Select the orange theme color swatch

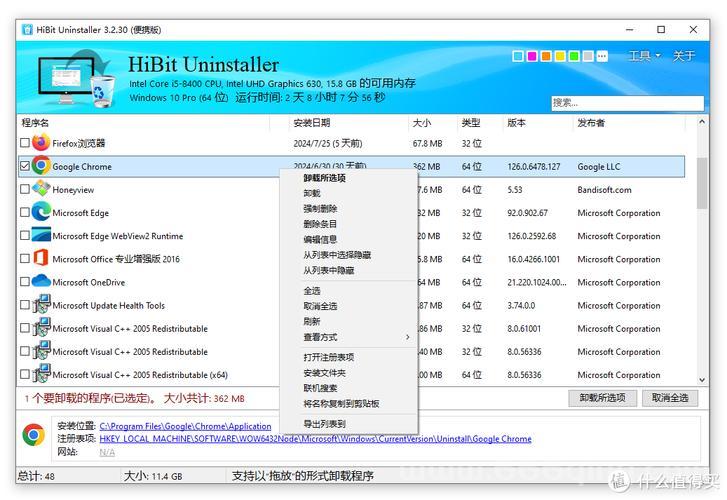[546, 56]
